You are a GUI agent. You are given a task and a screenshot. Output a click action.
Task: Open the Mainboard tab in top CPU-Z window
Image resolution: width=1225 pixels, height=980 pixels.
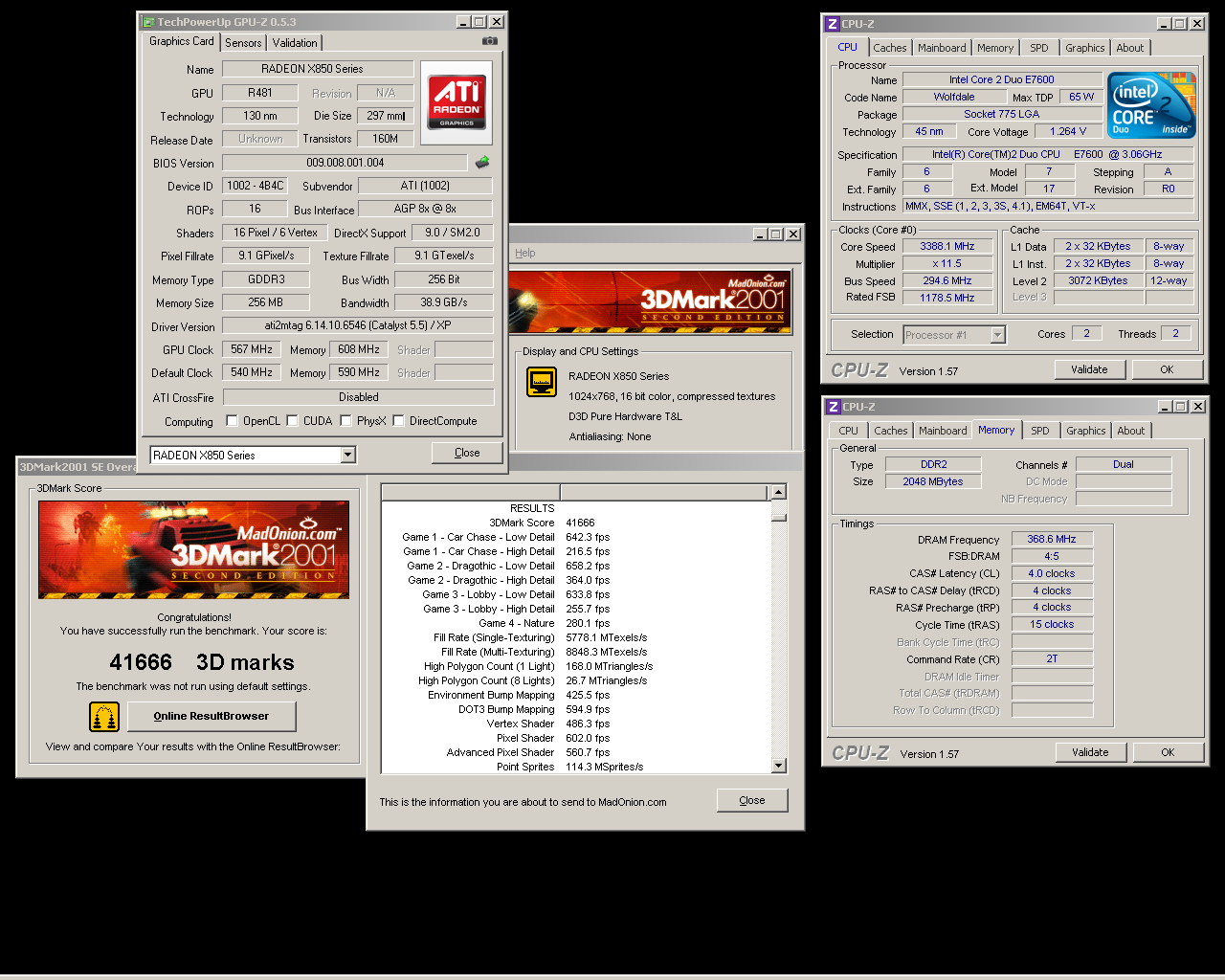pos(942,48)
